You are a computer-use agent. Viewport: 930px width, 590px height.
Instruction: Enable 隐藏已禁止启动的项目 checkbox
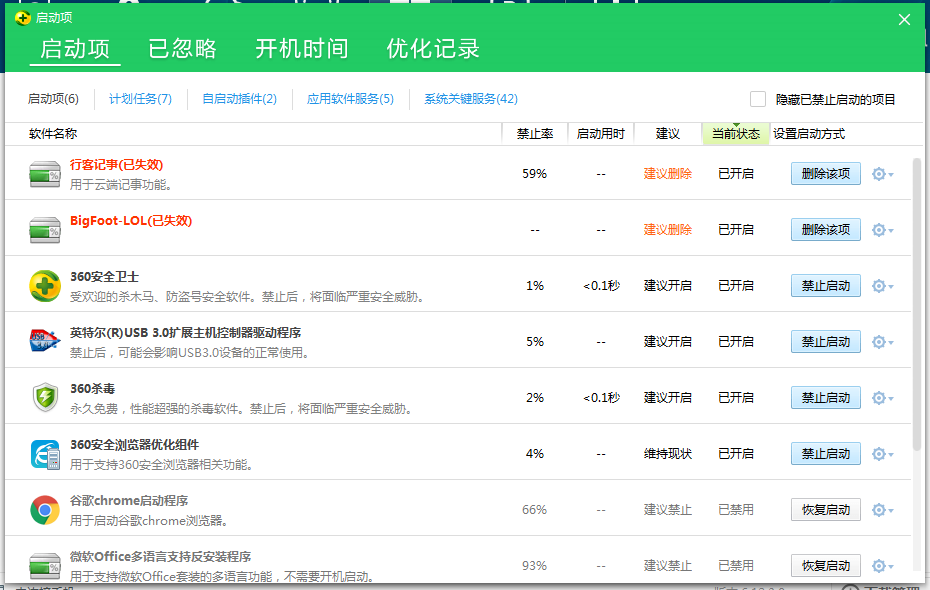(x=758, y=98)
